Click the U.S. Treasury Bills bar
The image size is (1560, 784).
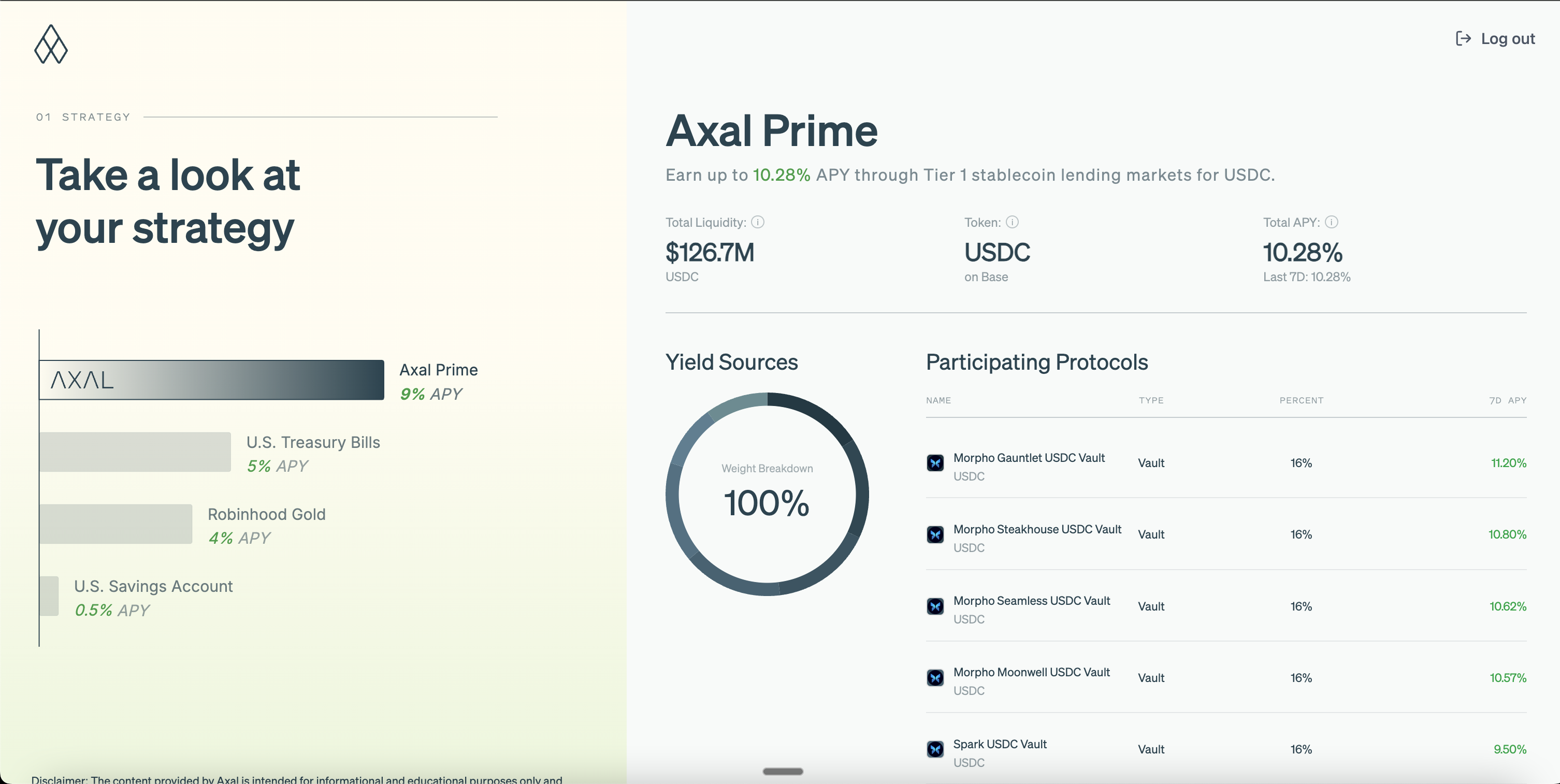pyautogui.click(x=135, y=452)
